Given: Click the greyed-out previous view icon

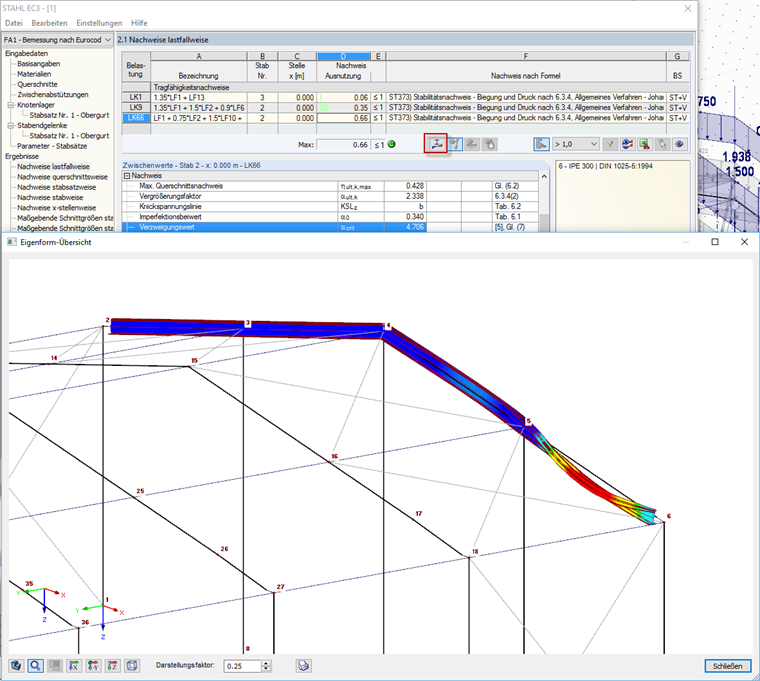Looking at the screenshot, I should [54, 665].
